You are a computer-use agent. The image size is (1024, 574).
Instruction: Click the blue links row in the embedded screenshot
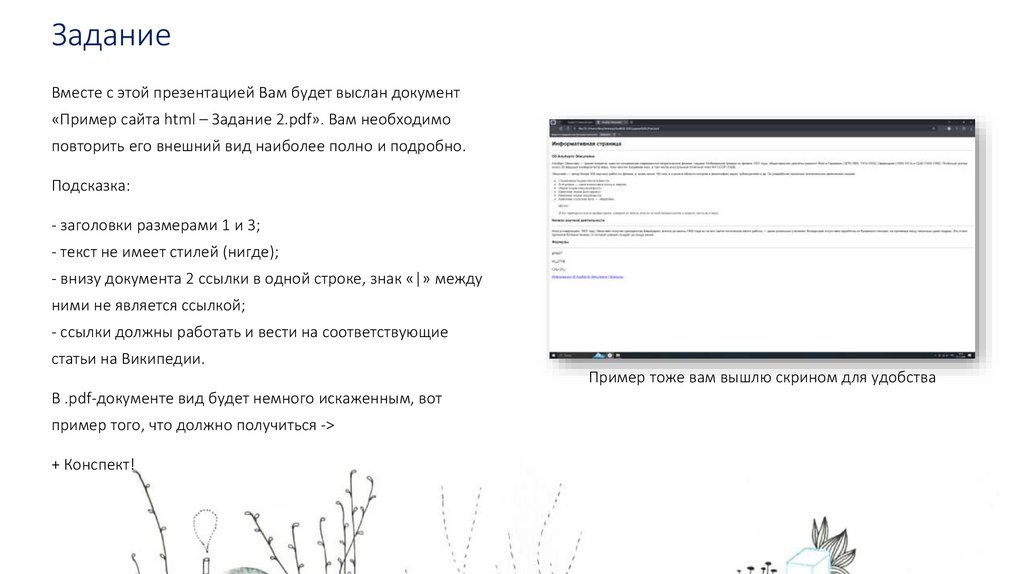coord(587,277)
